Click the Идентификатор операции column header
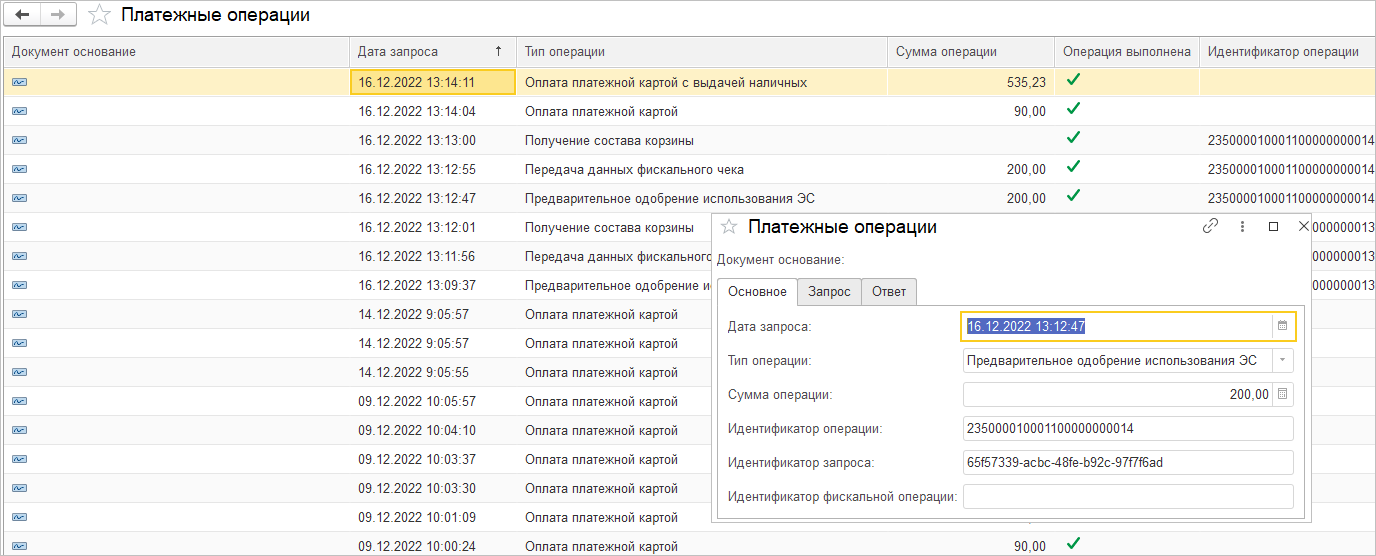Image resolution: width=1376 pixels, height=556 pixels. (1285, 52)
